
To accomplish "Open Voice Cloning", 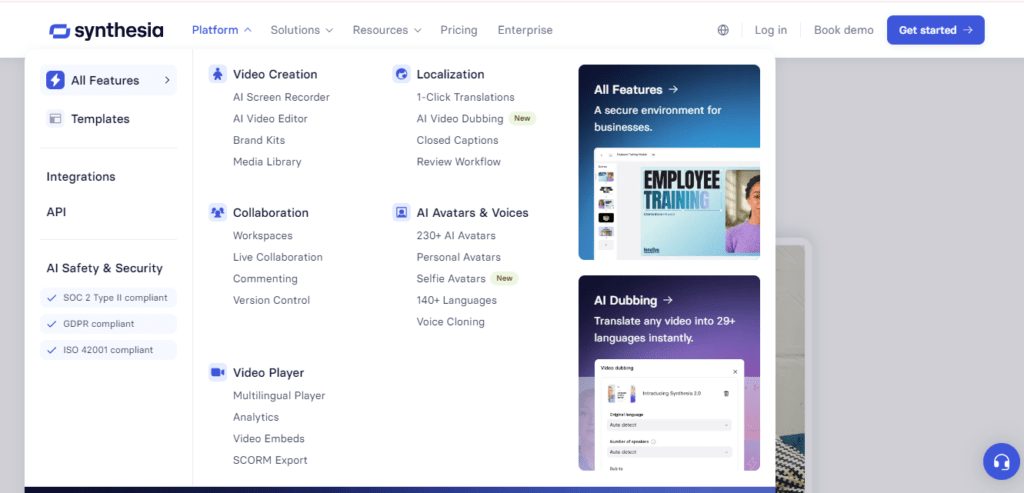I will [x=451, y=322].
